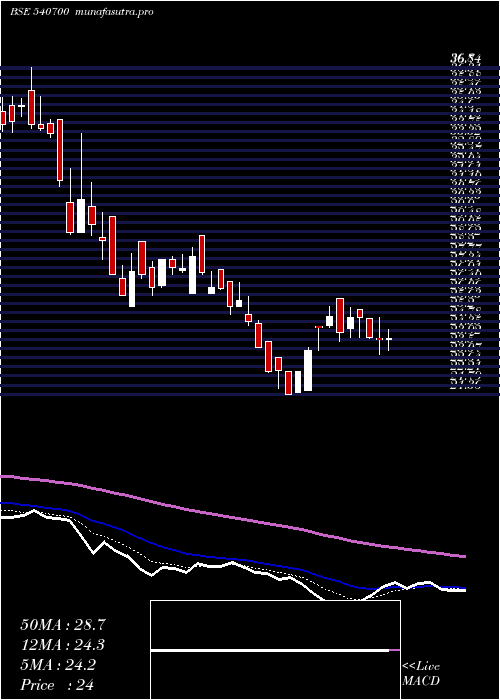Click inside the MACD histogram box
This screenshot has height=700, width=500.
tap(275, 650)
